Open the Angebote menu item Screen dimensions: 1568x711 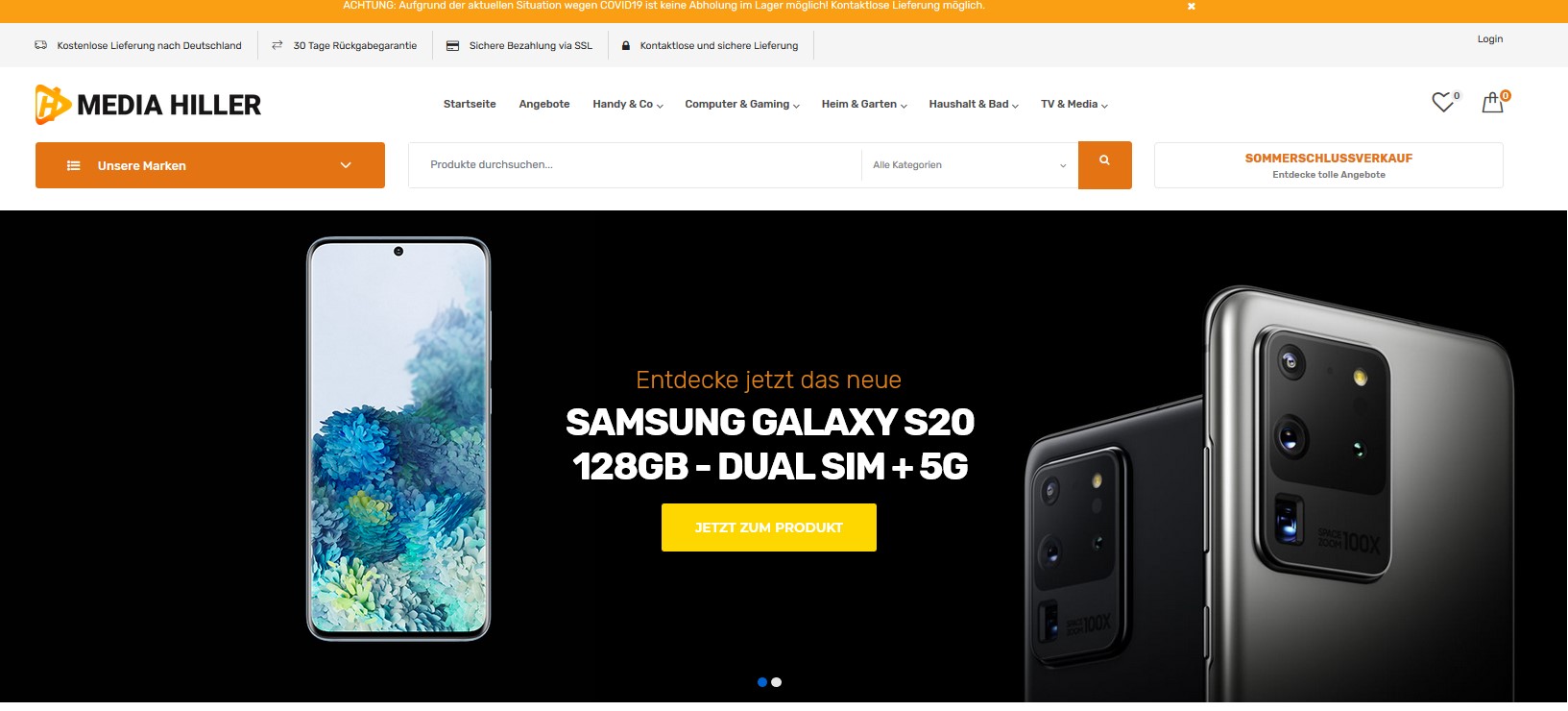[x=544, y=104]
